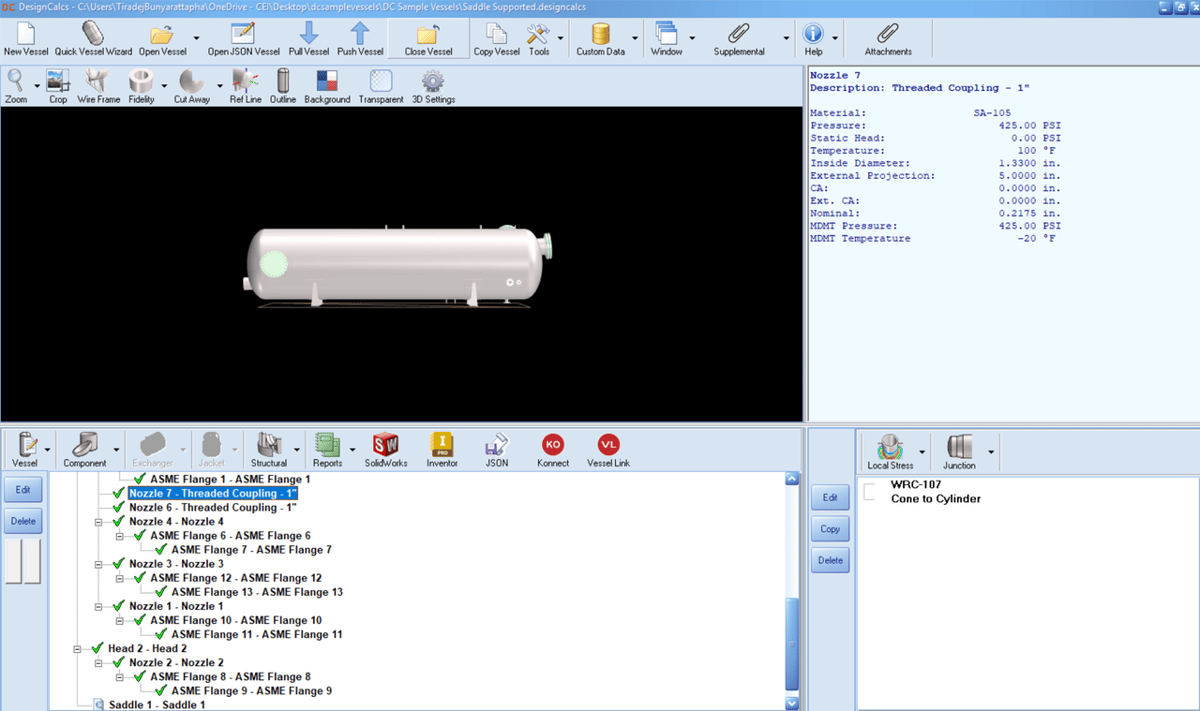Open the Reports dropdown arrow

point(352,451)
